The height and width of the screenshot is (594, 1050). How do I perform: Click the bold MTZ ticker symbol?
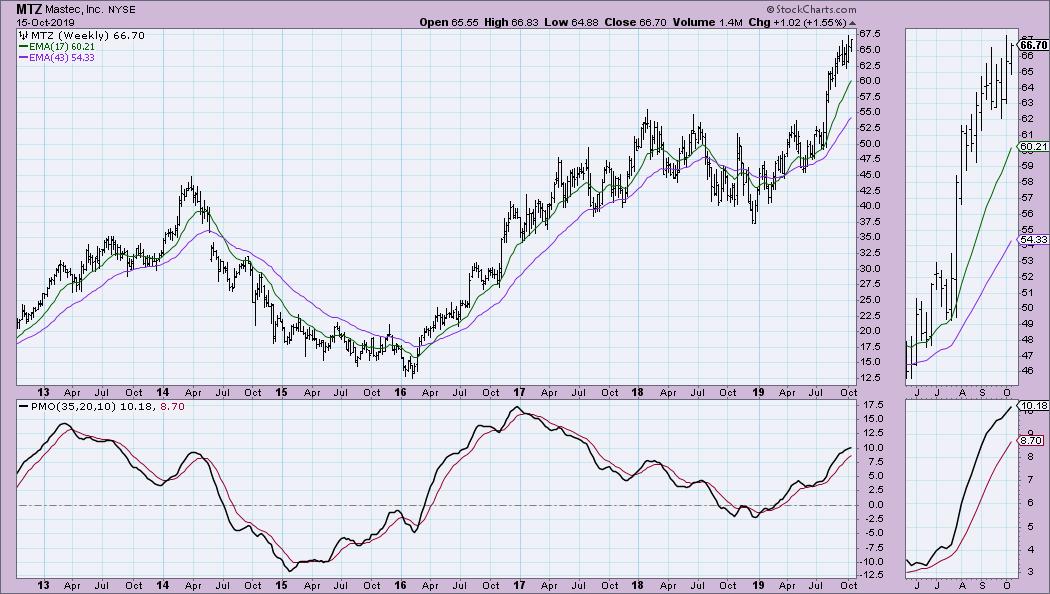(x=29, y=9)
